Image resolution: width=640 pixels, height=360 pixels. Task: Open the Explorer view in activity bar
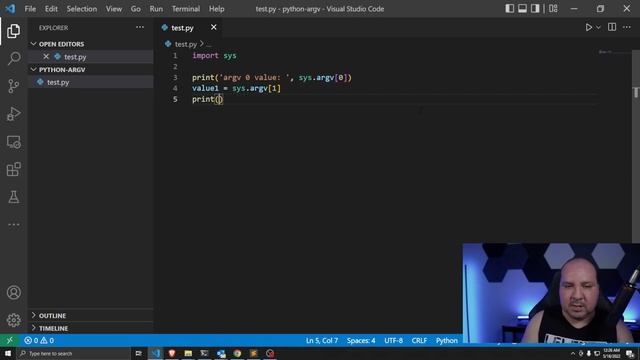[x=13, y=31]
